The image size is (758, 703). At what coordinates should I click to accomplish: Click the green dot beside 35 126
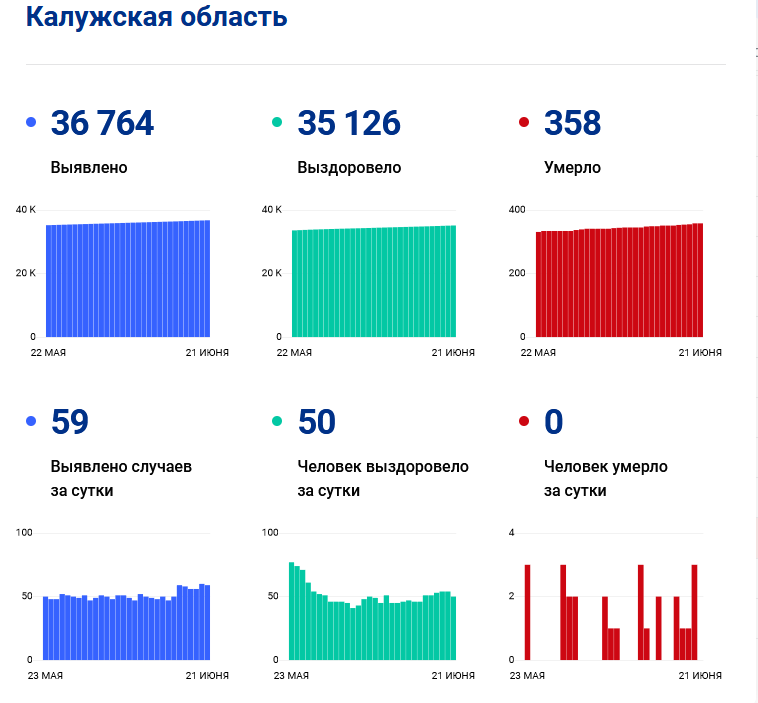pos(277,122)
